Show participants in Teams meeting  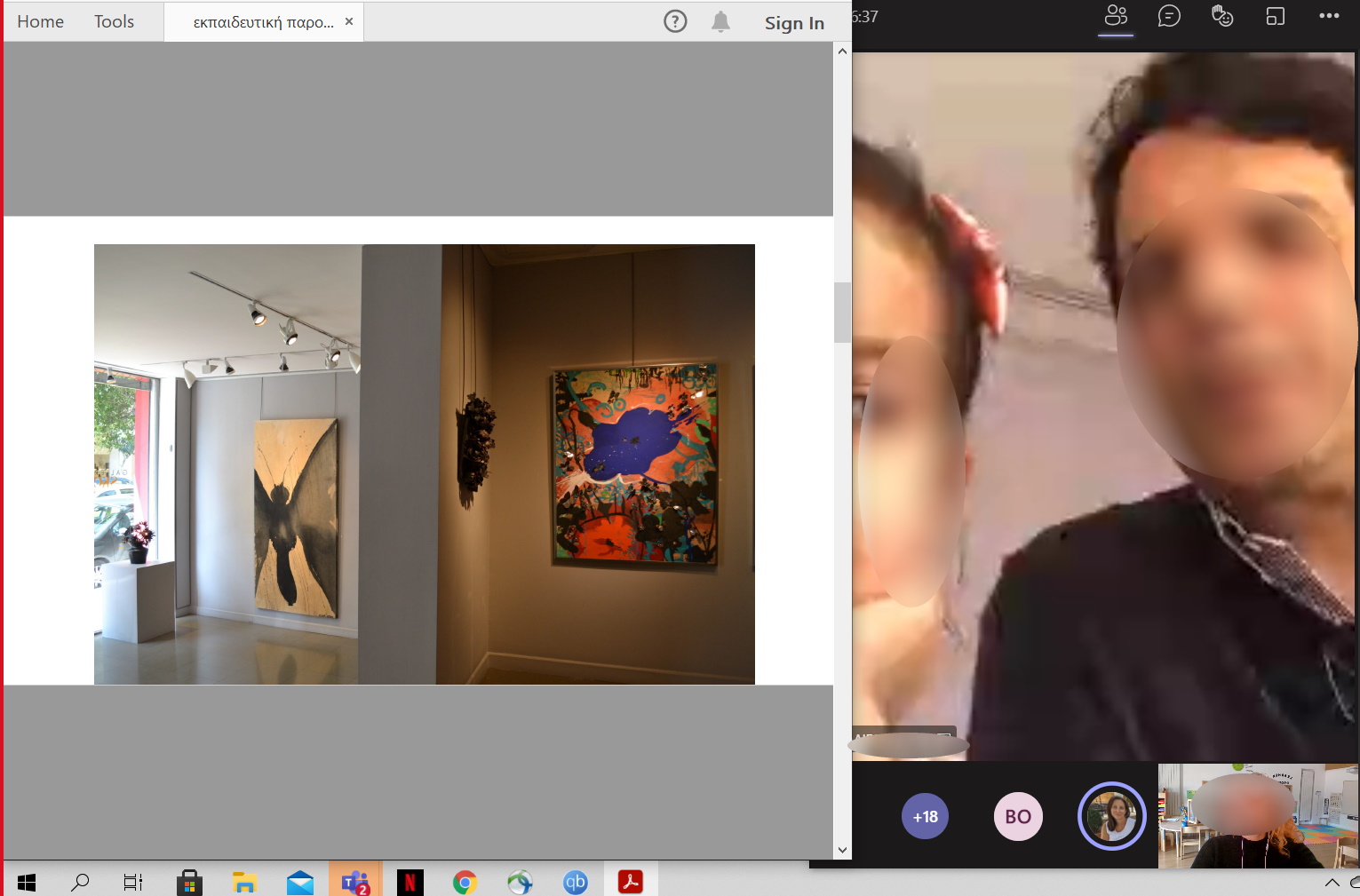tap(1116, 16)
